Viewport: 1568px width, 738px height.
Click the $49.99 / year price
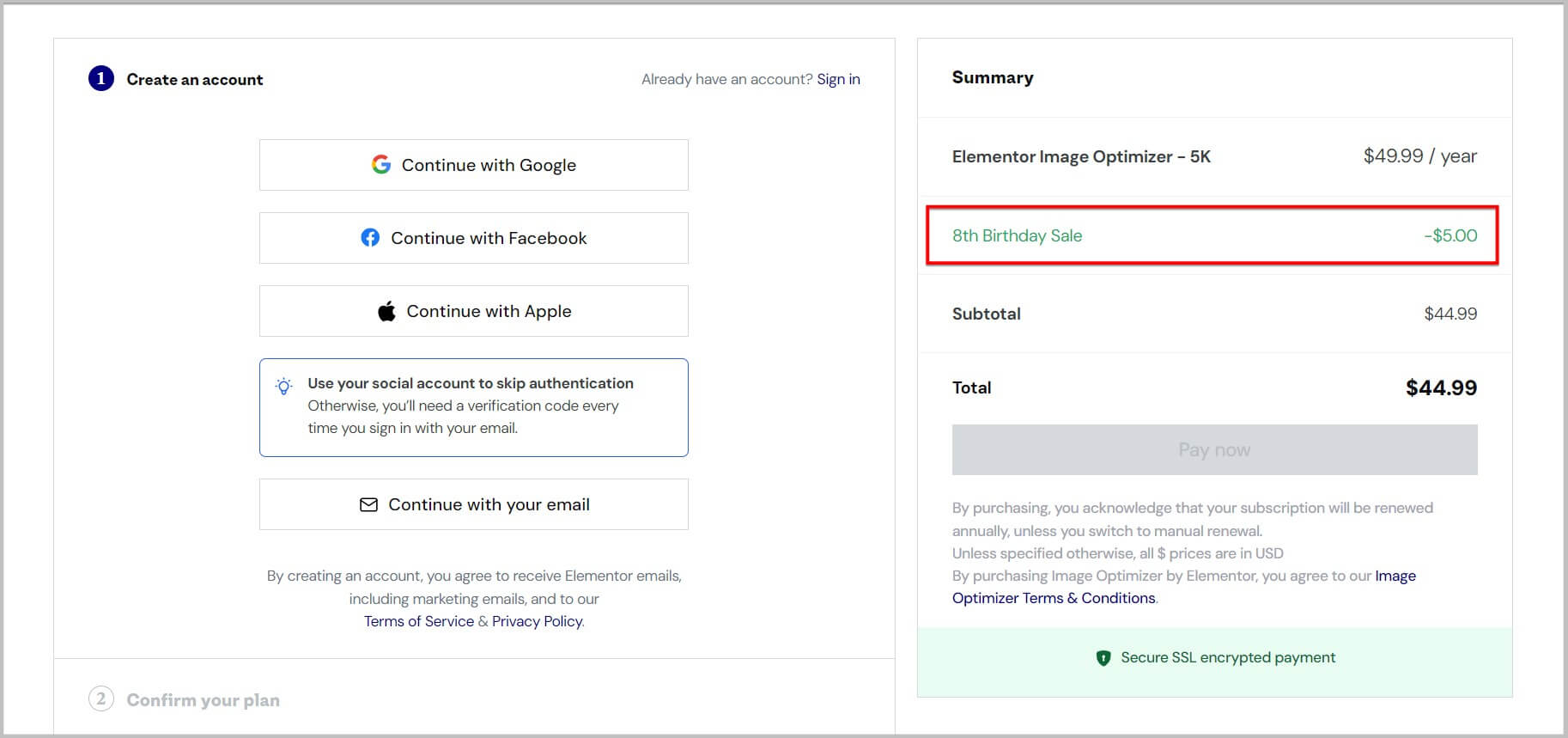[1420, 156]
